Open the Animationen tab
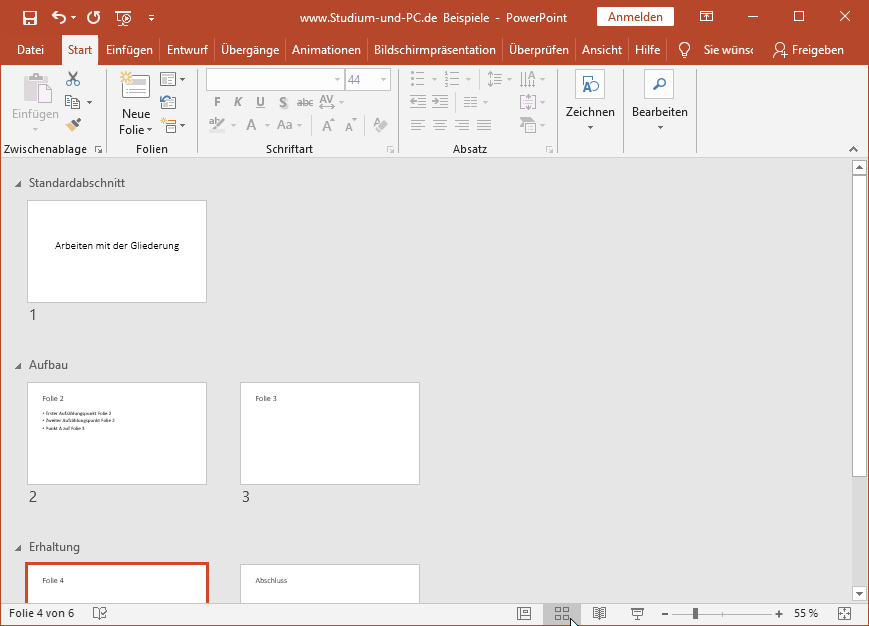869x626 pixels. 326,50
